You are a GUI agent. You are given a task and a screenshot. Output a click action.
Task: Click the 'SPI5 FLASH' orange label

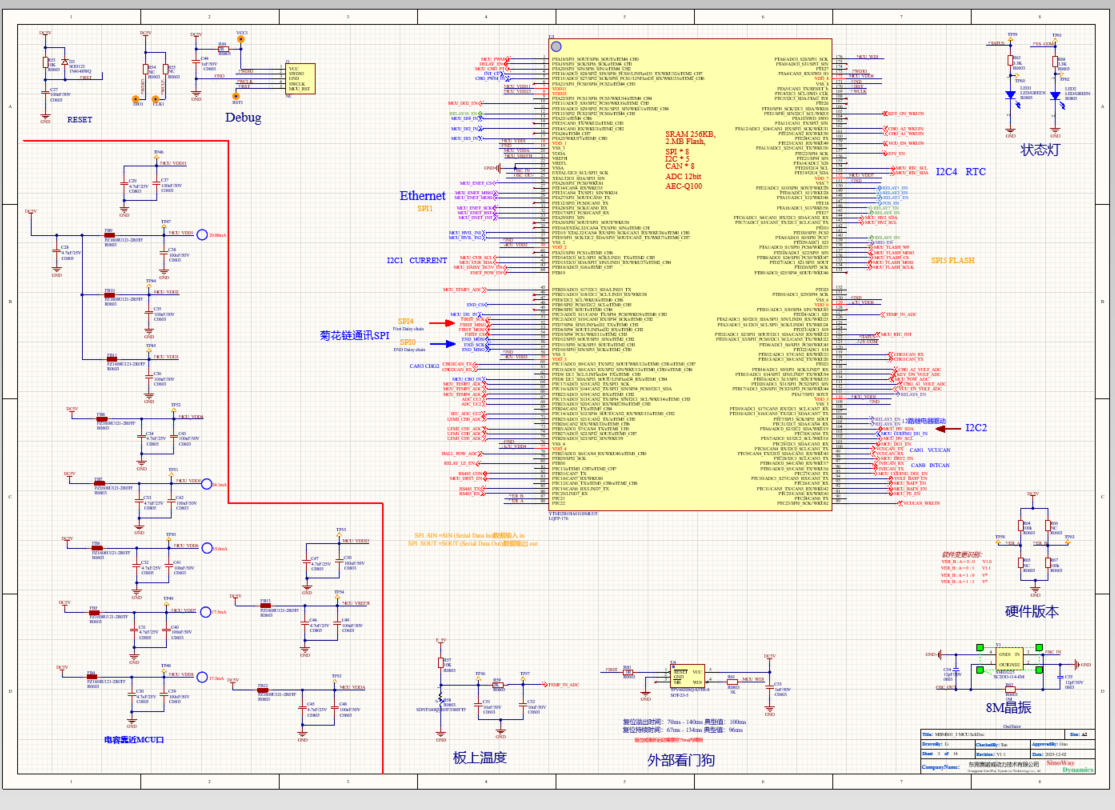tap(953, 260)
